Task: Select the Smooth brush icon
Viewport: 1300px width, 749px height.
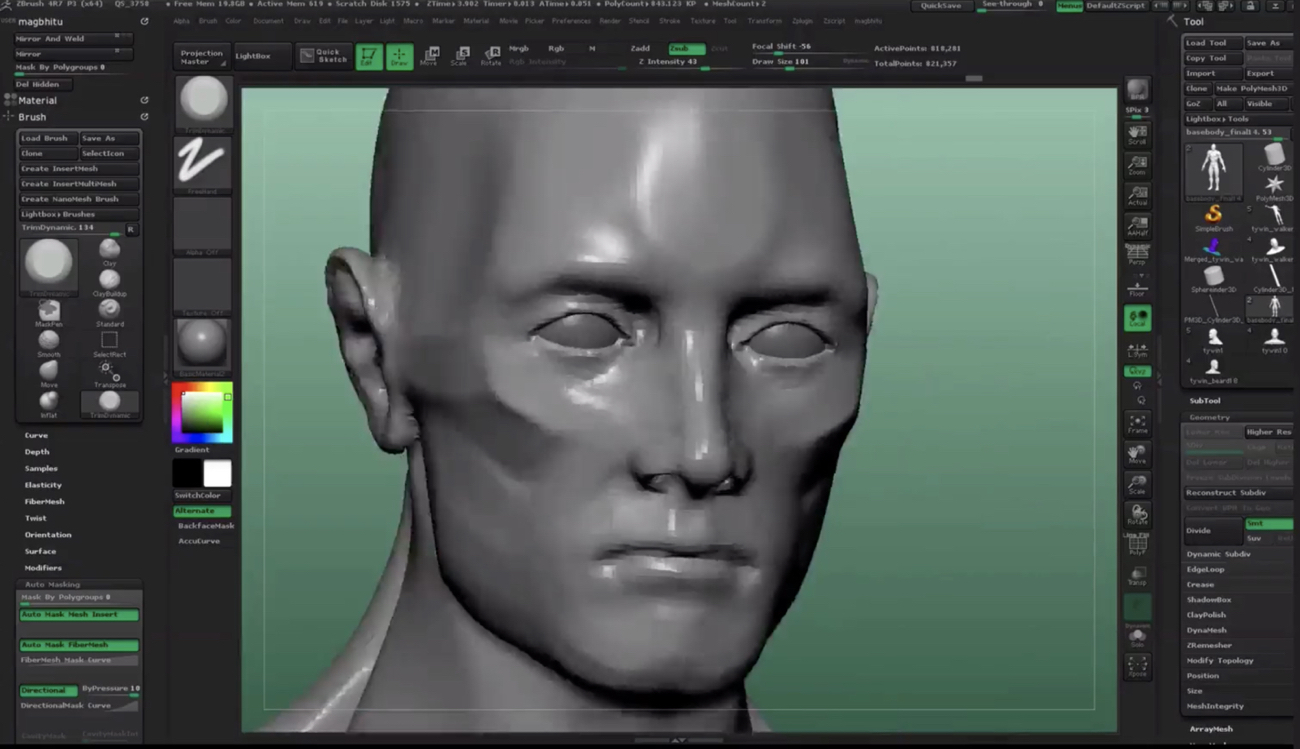Action: (49, 341)
